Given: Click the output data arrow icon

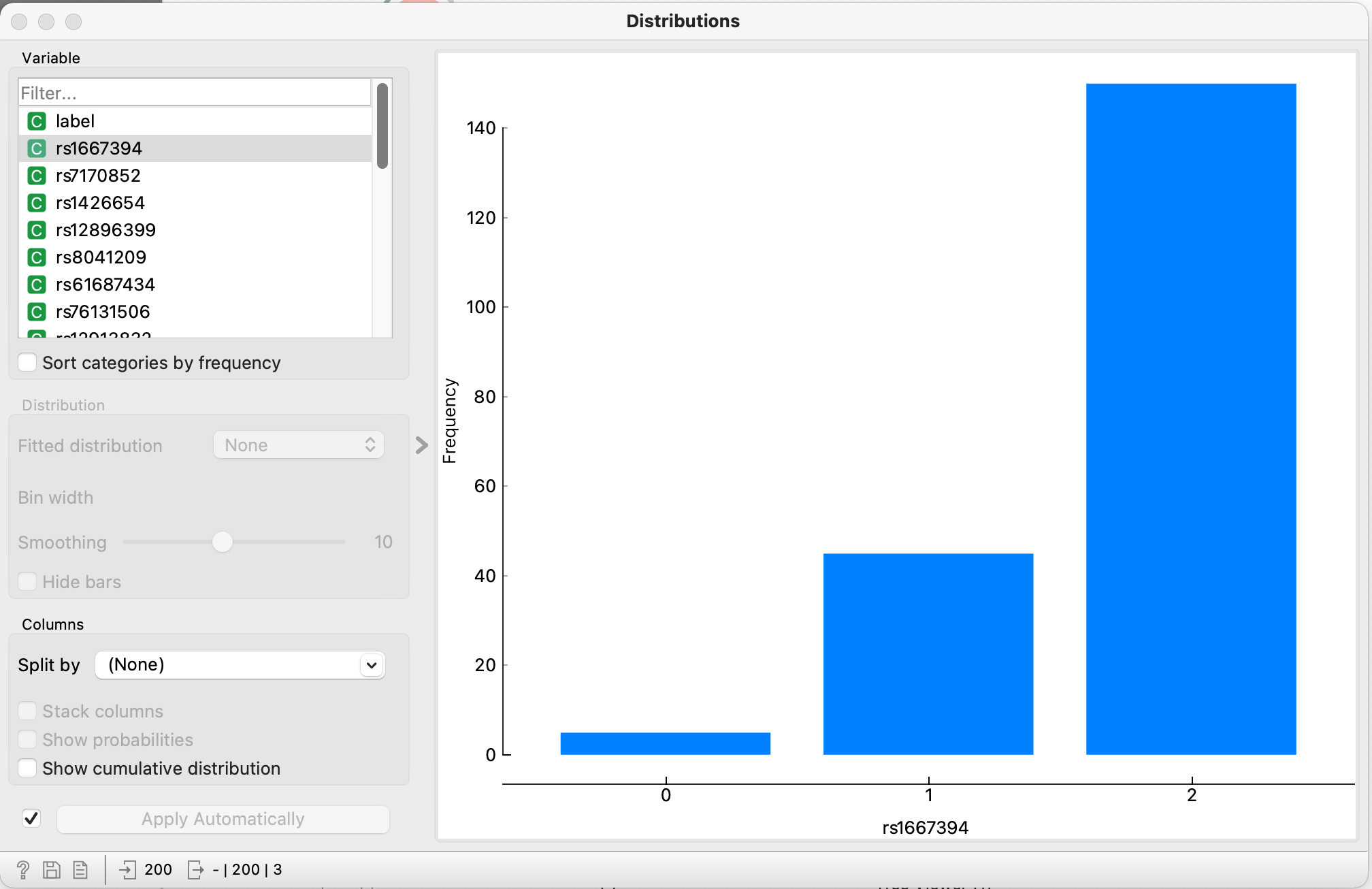Looking at the screenshot, I should pos(195,869).
